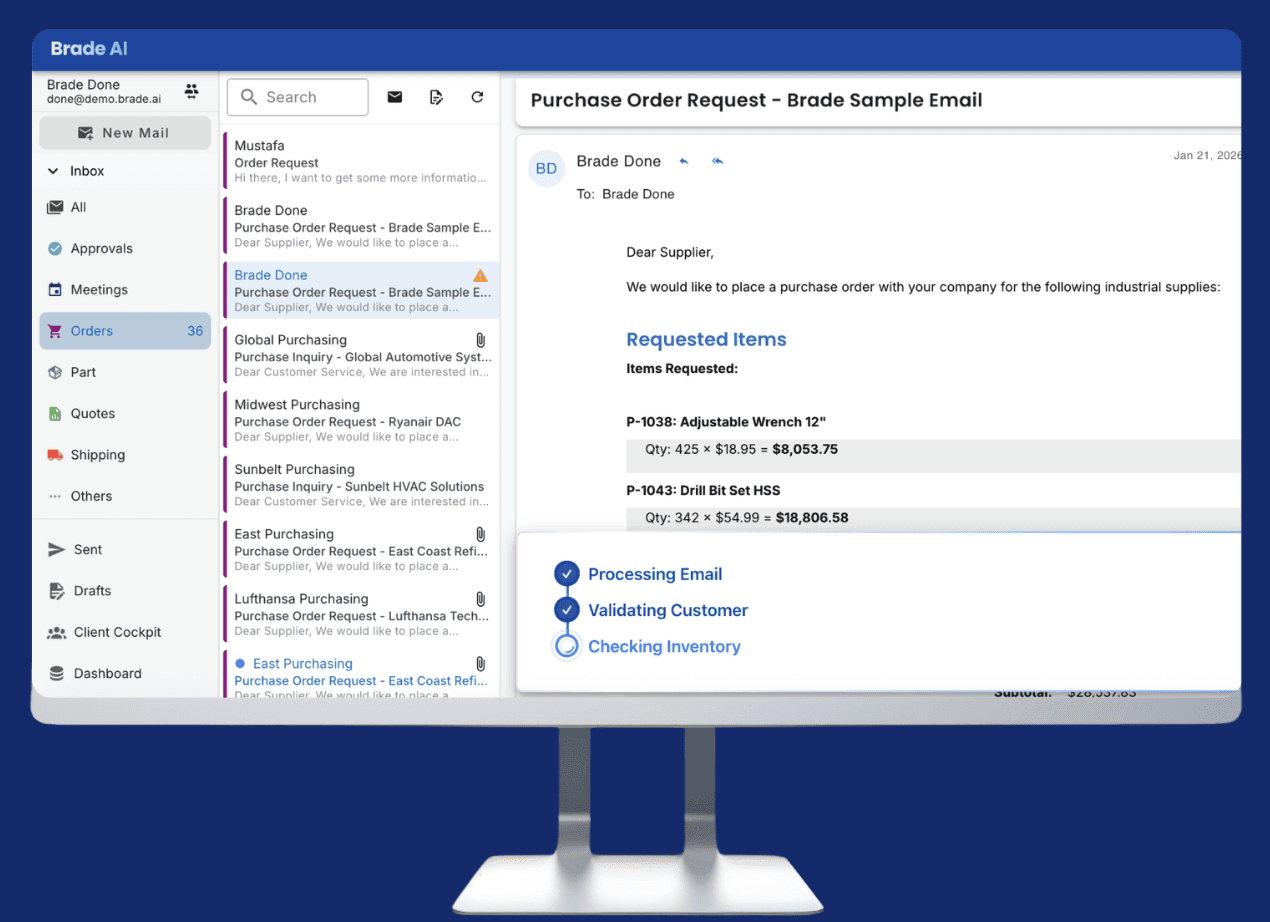The image size is (1270, 922).
Task: Open Midwest Purchasing Ryanair DAC email
Action: [x=361, y=420]
